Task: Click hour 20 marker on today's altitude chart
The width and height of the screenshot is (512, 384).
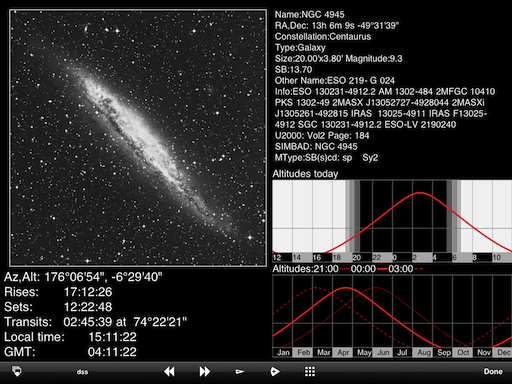Action: (x=357, y=257)
